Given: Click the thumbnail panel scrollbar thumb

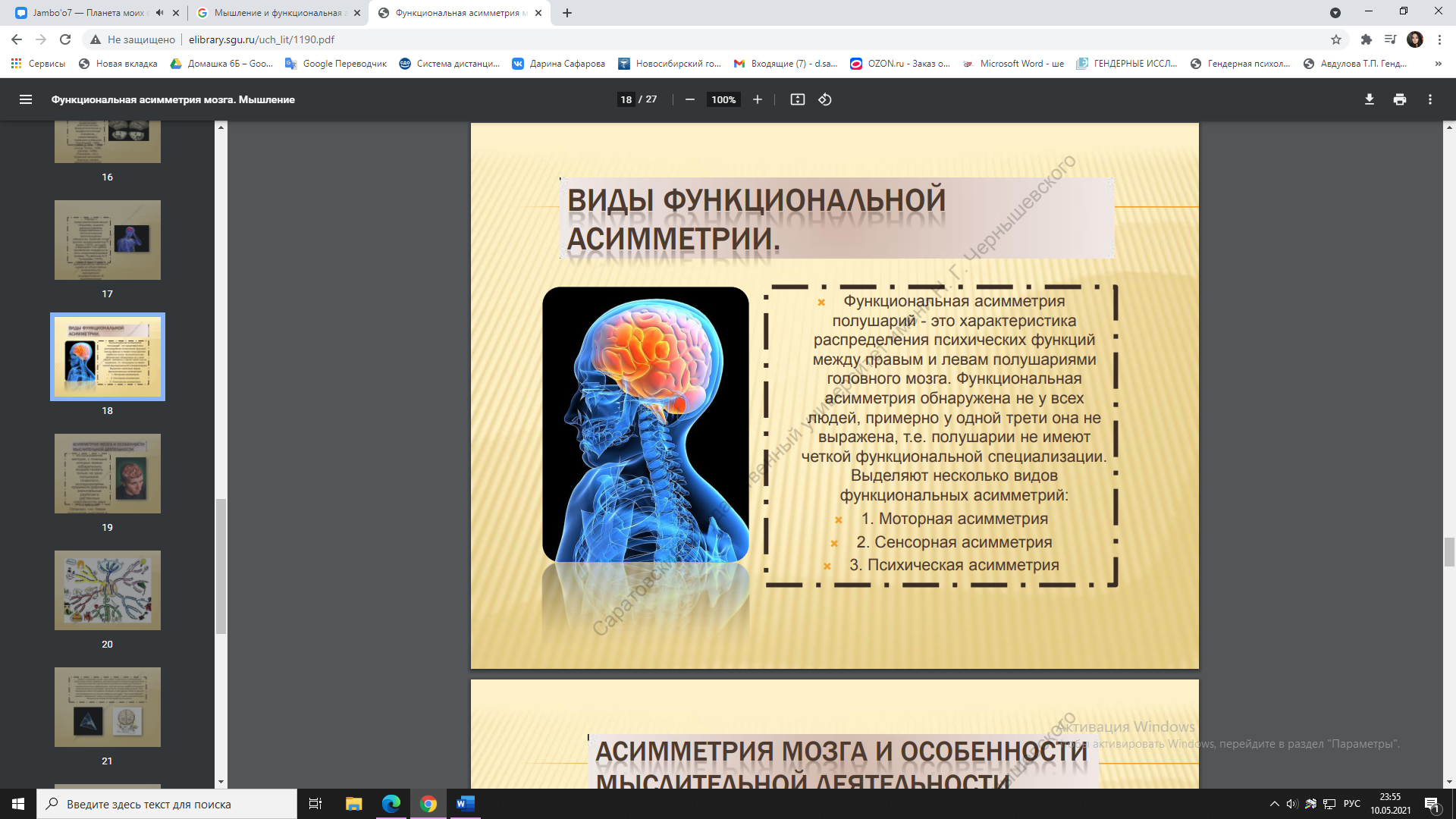Looking at the screenshot, I should (x=221, y=566).
